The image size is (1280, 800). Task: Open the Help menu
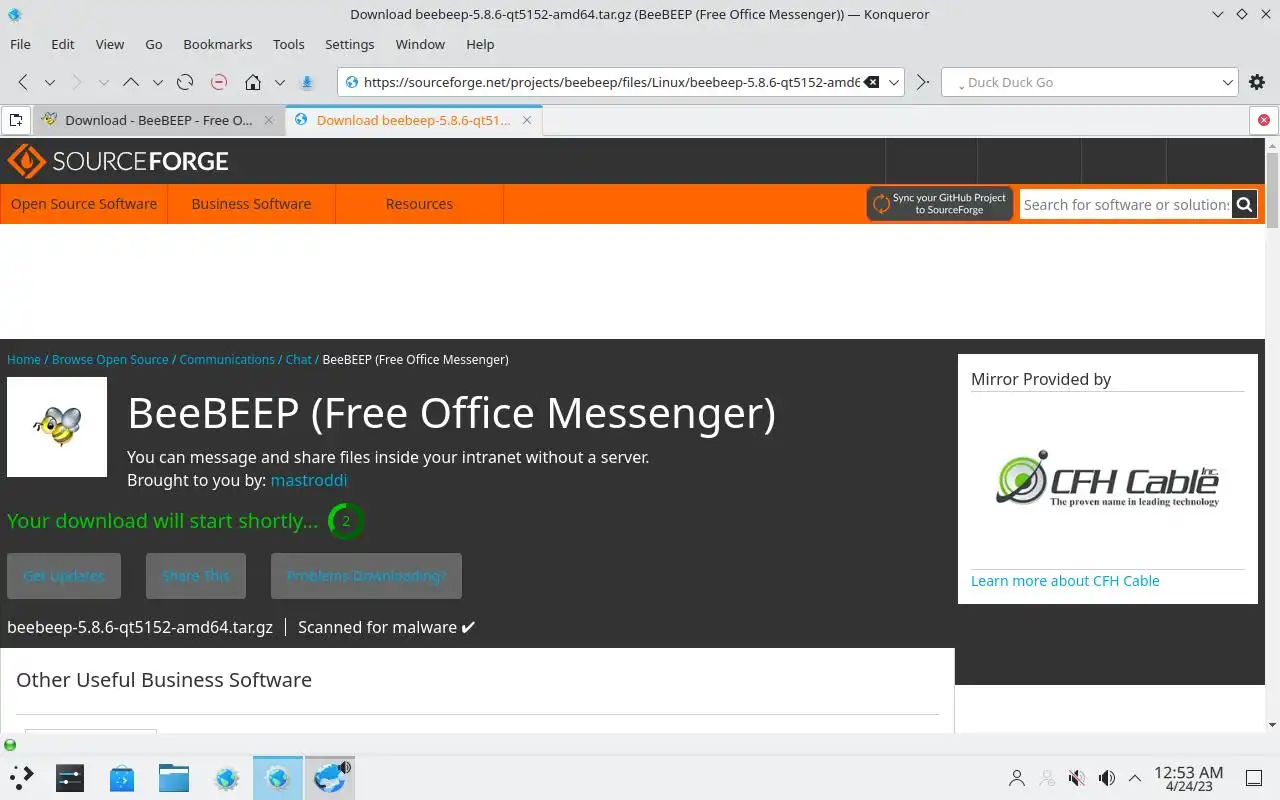click(480, 44)
